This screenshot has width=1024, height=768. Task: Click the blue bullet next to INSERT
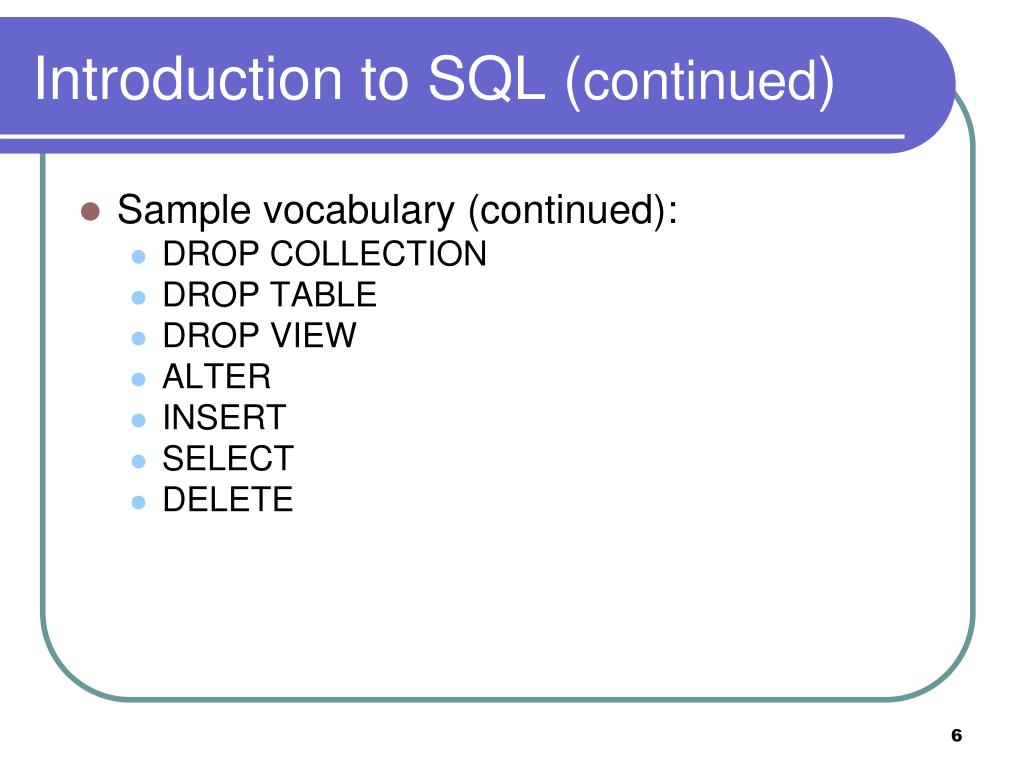tap(138, 420)
